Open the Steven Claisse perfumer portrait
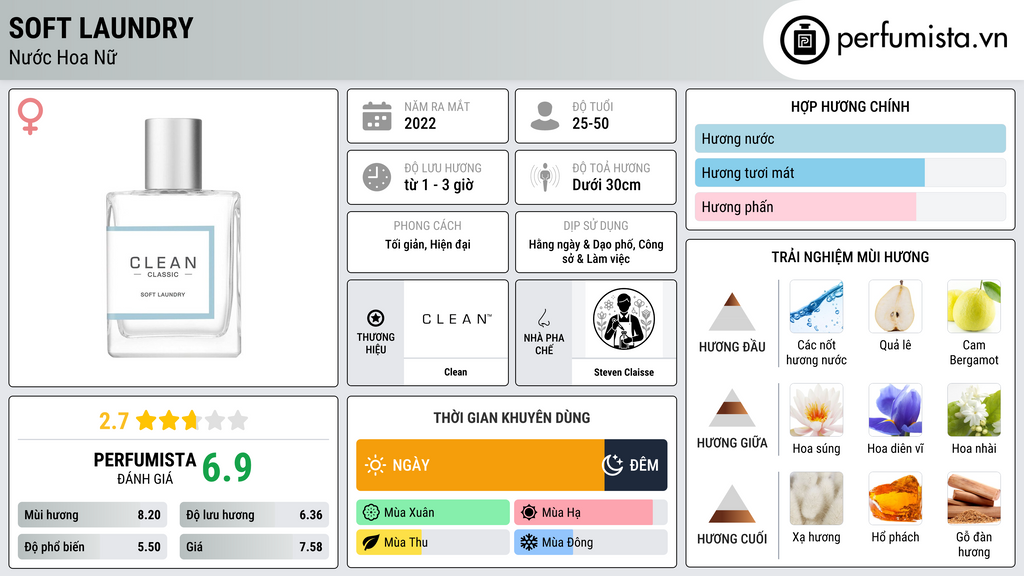The height and width of the screenshot is (576, 1024). coord(624,319)
